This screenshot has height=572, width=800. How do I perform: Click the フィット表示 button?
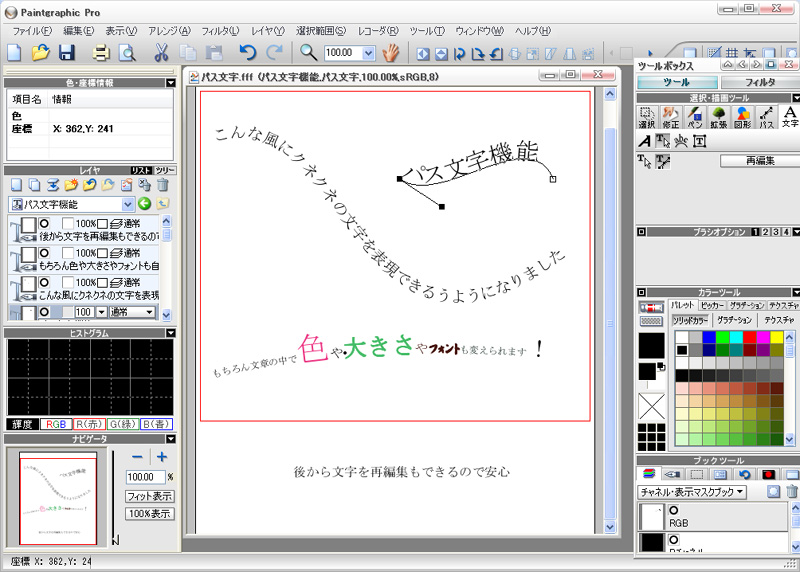point(149,496)
